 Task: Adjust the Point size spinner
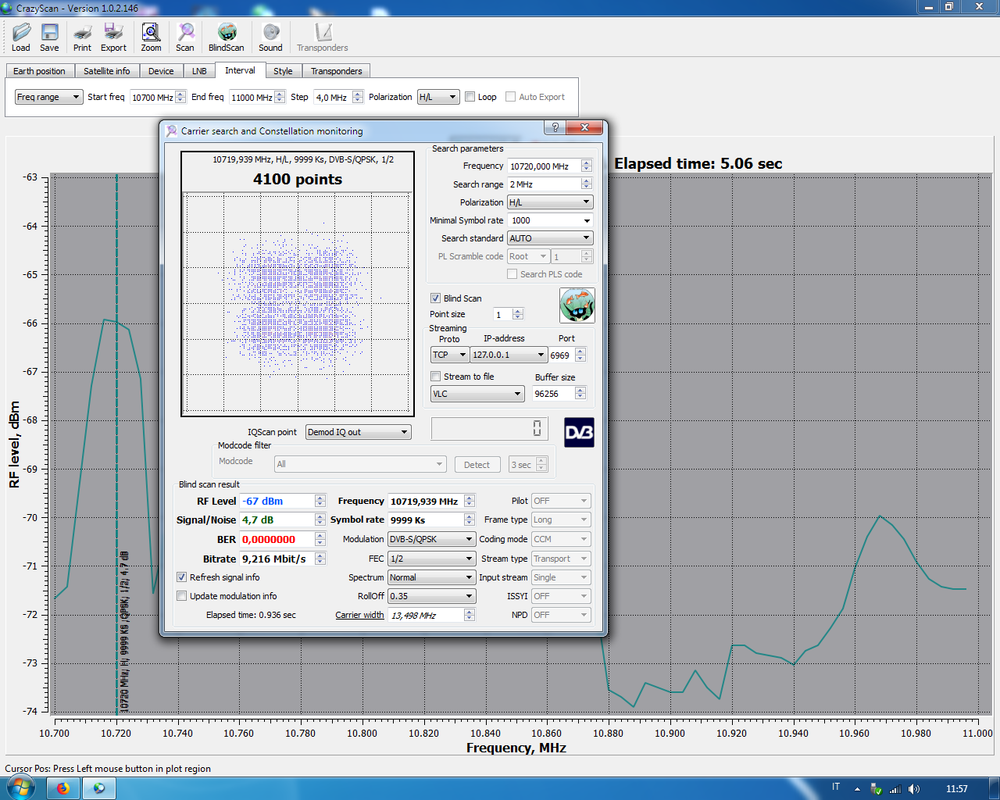518,314
